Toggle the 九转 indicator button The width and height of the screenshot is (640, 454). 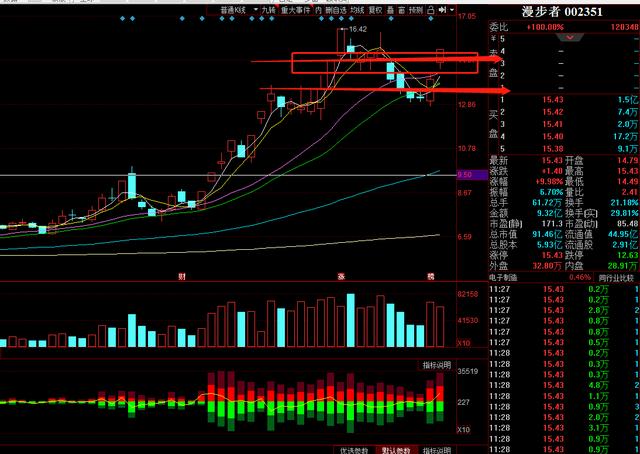coord(269,10)
